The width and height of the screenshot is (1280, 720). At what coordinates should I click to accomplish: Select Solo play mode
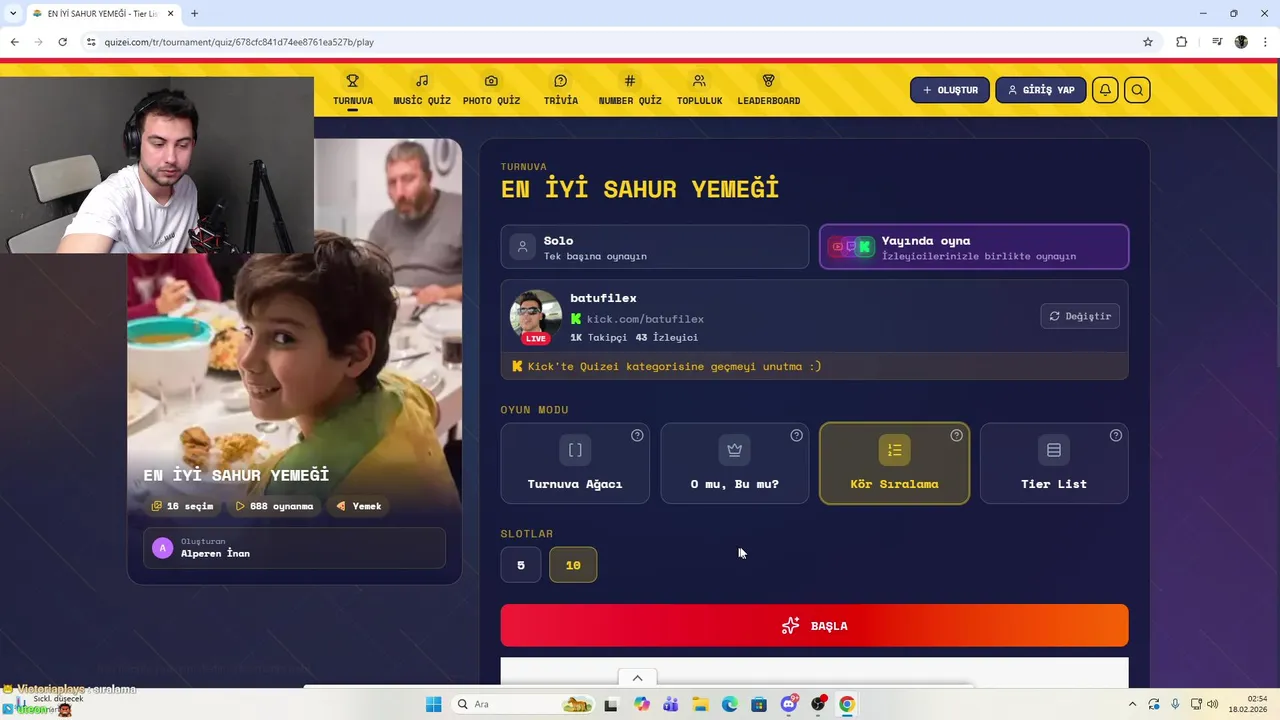pyautogui.click(x=655, y=247)
